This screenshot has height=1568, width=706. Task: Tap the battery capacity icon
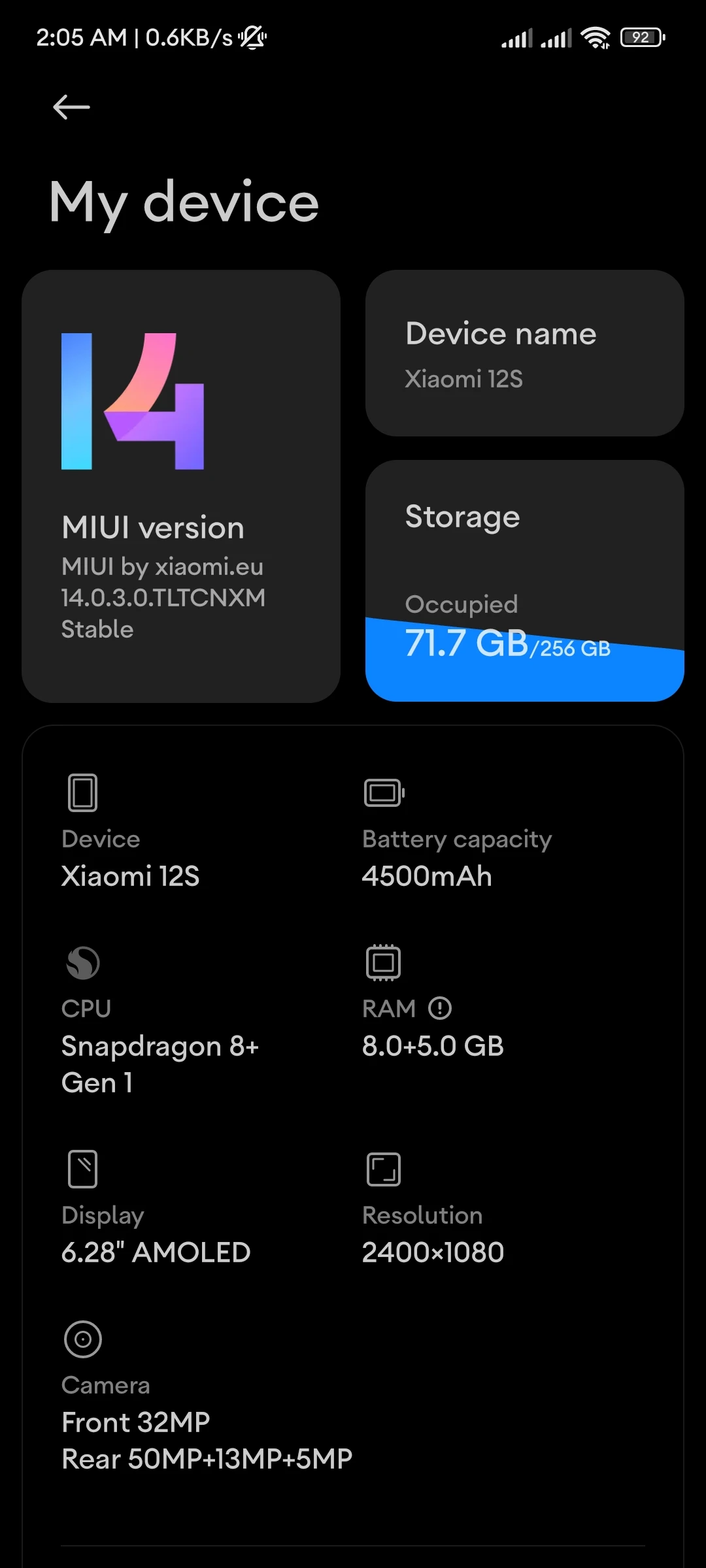click(x=384, y=792)
